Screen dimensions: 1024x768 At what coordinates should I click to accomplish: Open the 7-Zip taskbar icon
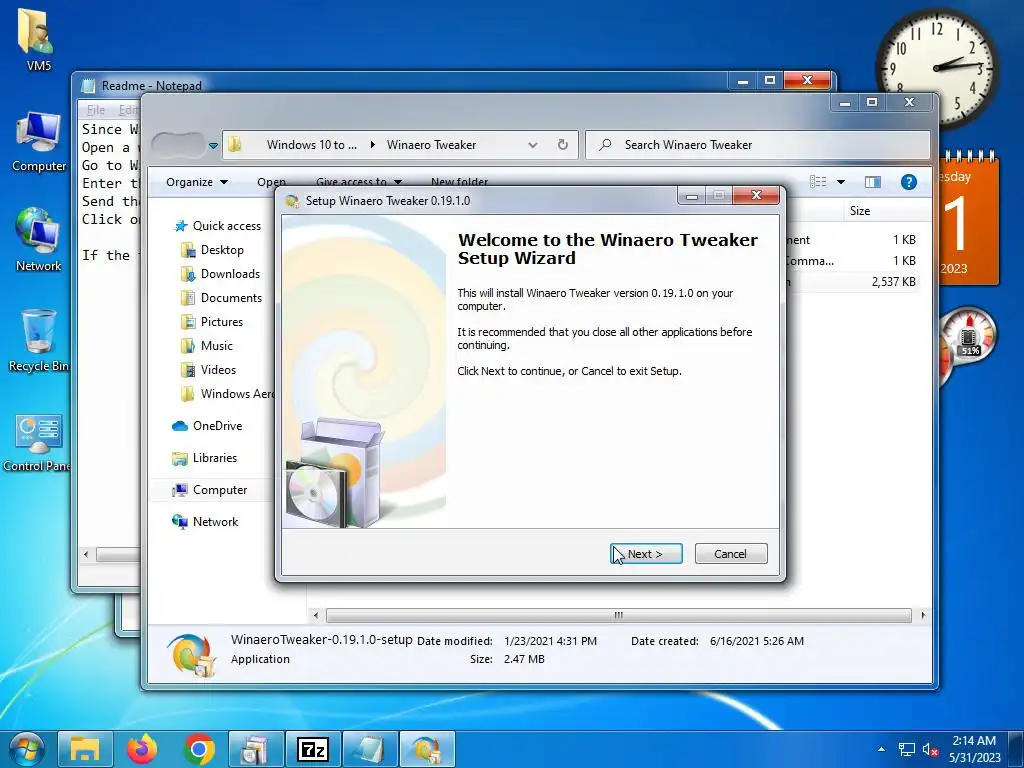pyautogui.click(x=313, y=749)
